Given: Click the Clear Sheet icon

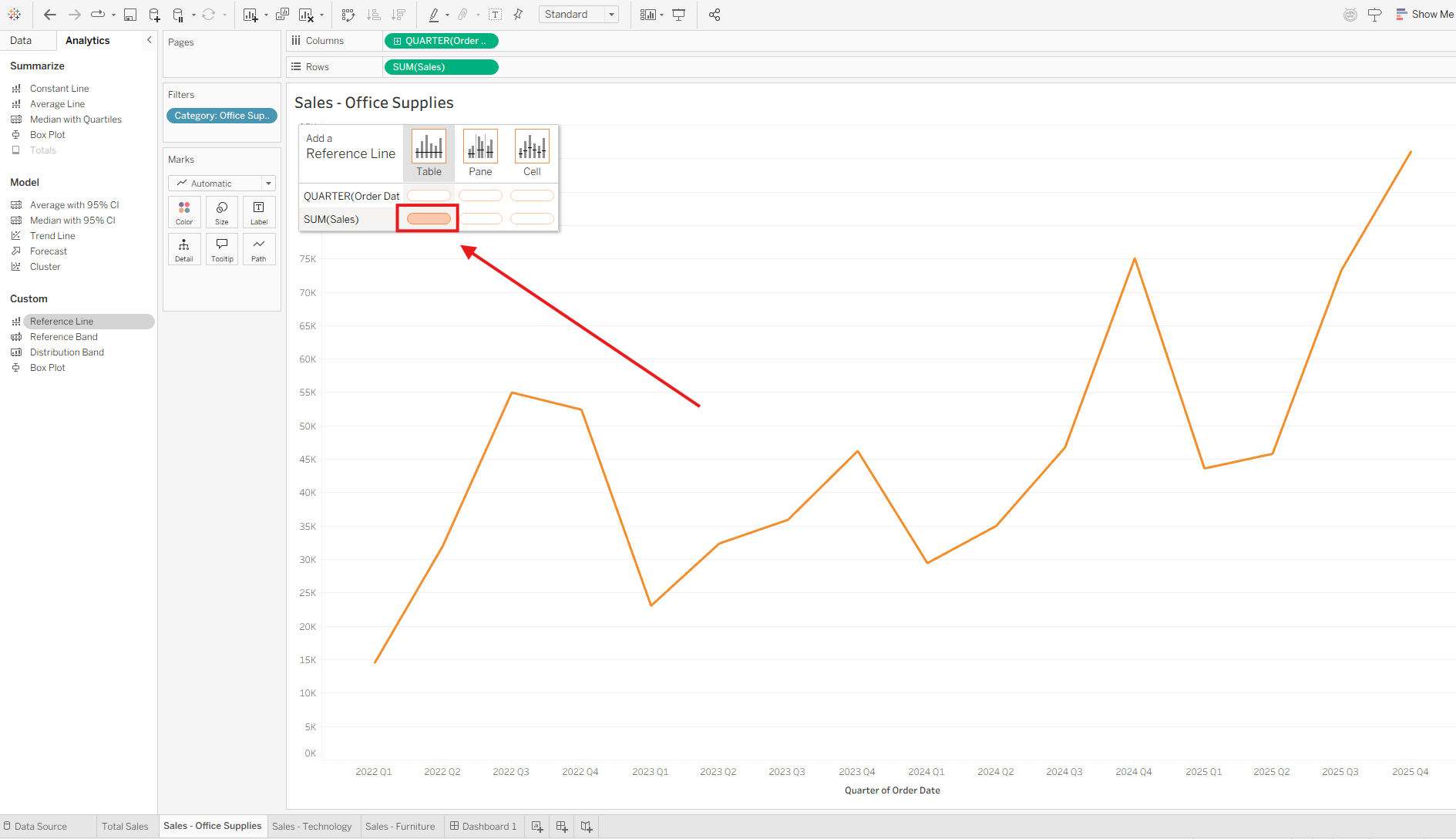Looking at the screenshot, I should click(306, 15).
